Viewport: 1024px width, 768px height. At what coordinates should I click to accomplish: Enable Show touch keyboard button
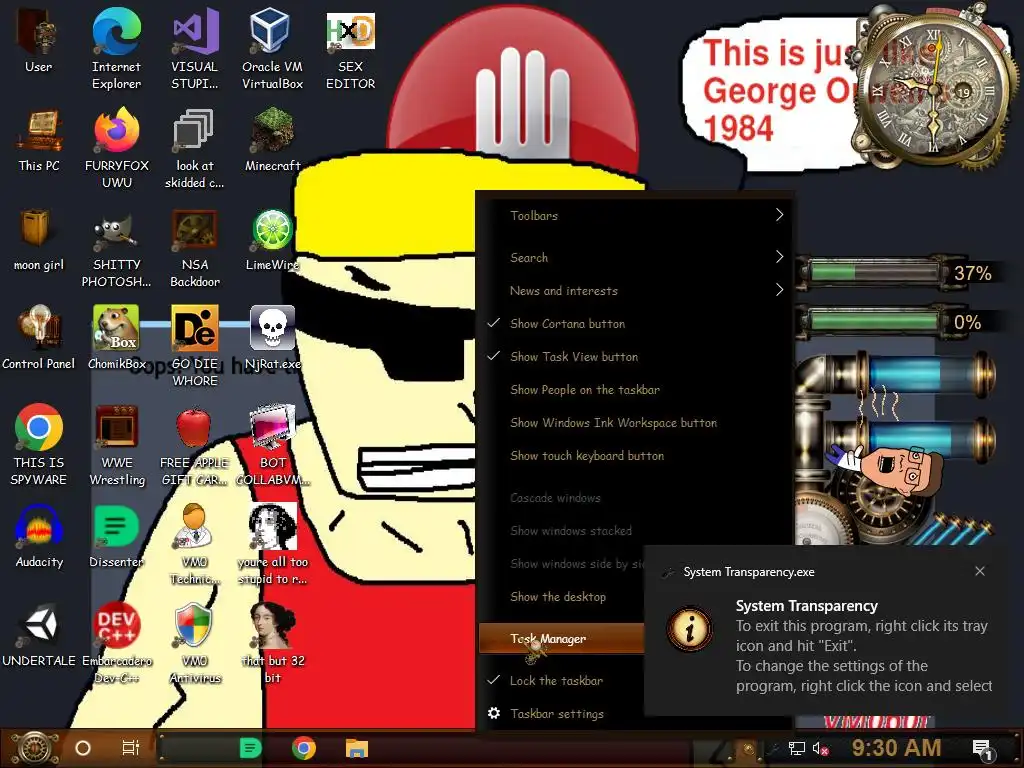click(x=635, y=455)
